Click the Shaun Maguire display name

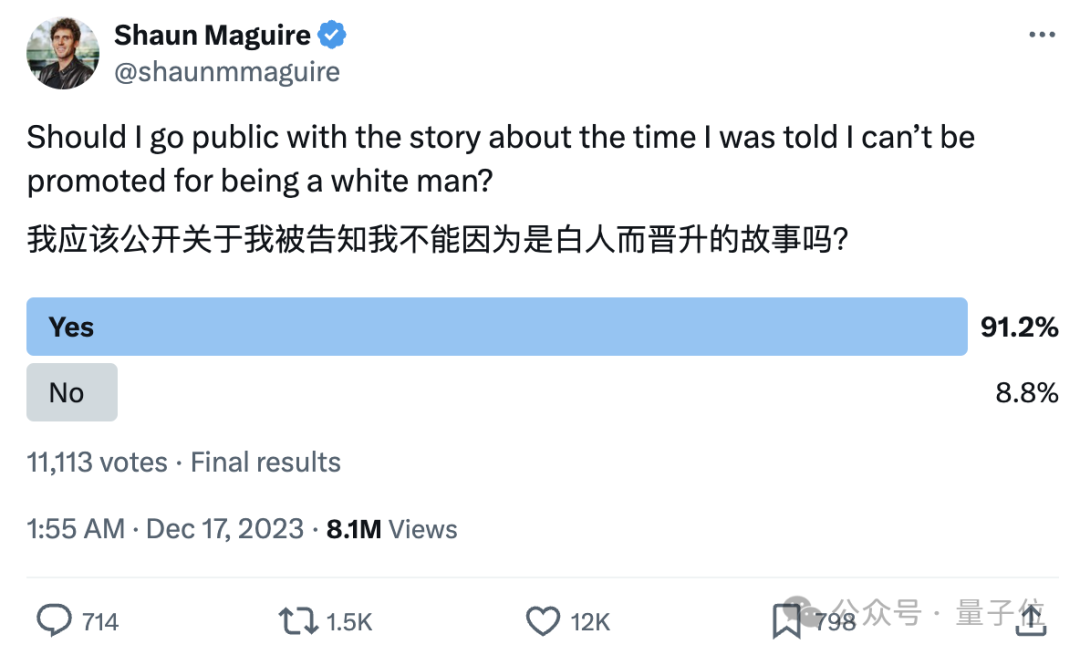point(212,36)
